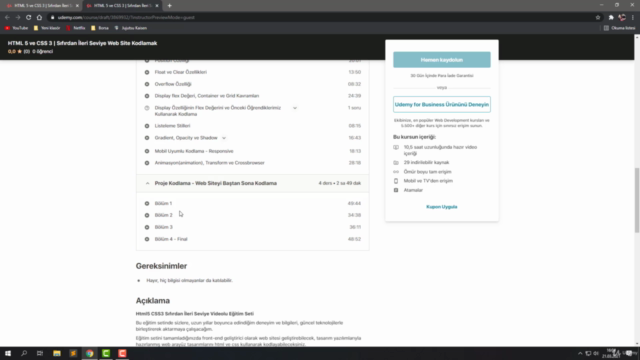Image resolution: width=640 pixels, height=360 pixels.
Task: Select the second HTML 5 ve CSS 3 tab
Action: pyautogui.click(x=122, y=6)
